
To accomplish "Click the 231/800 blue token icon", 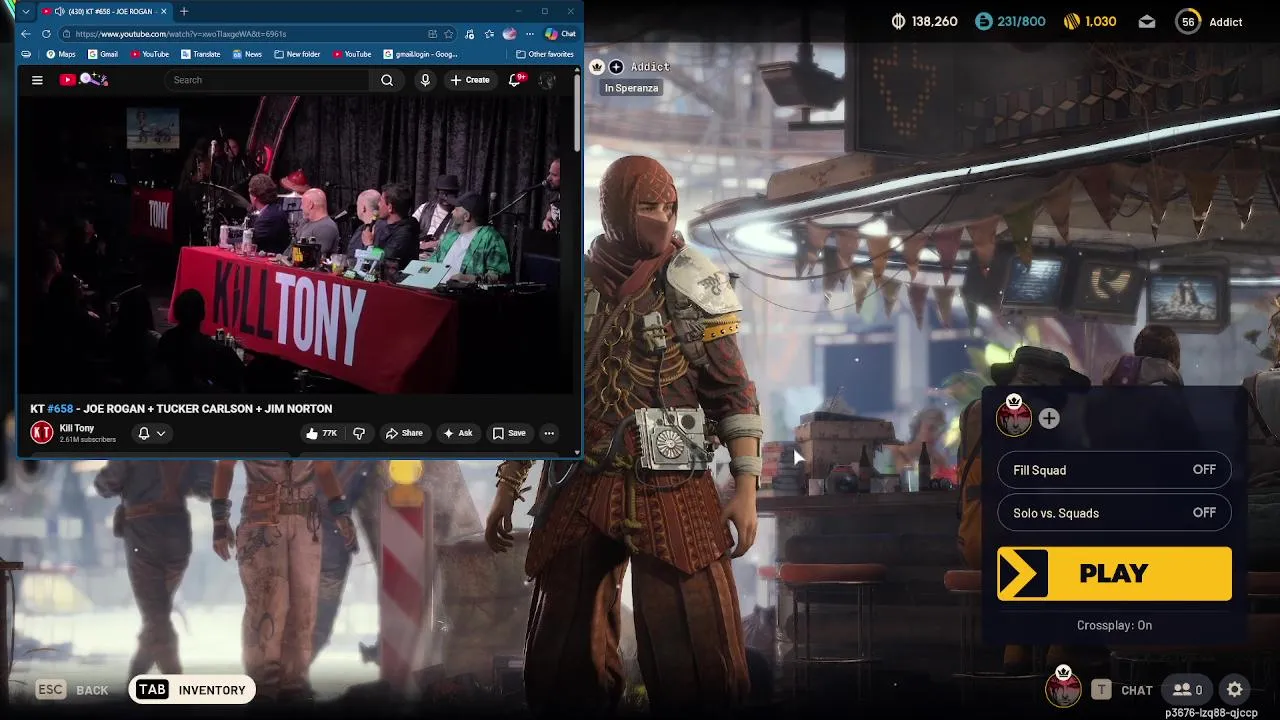I will pyautogui.click(x=983, y=22).
